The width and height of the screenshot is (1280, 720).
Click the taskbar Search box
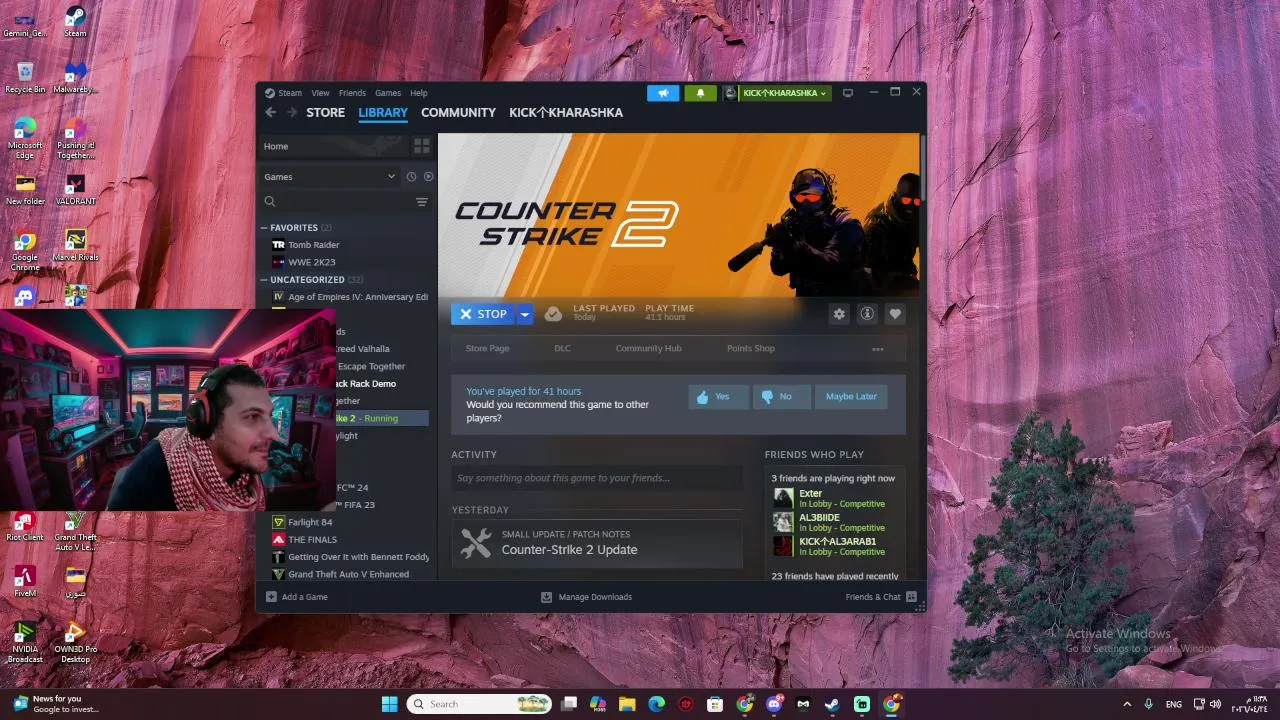coord(480,704)
